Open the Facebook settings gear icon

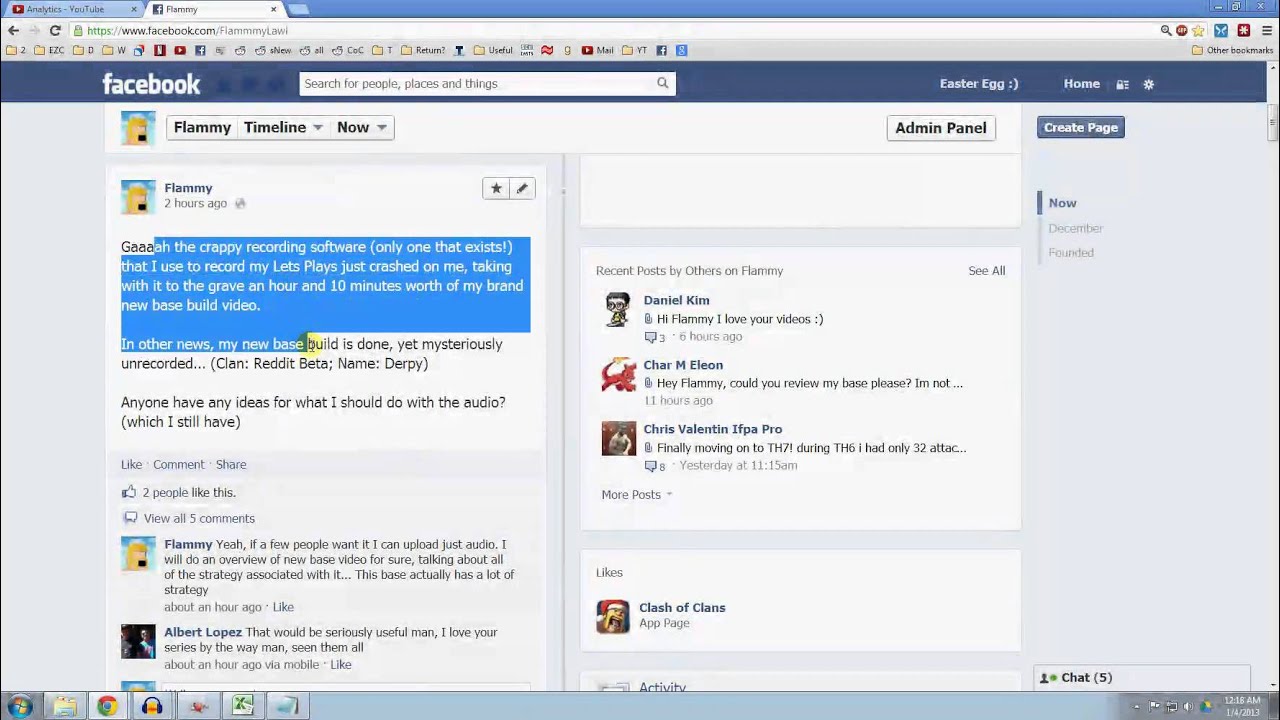[x=1148, y=84]
